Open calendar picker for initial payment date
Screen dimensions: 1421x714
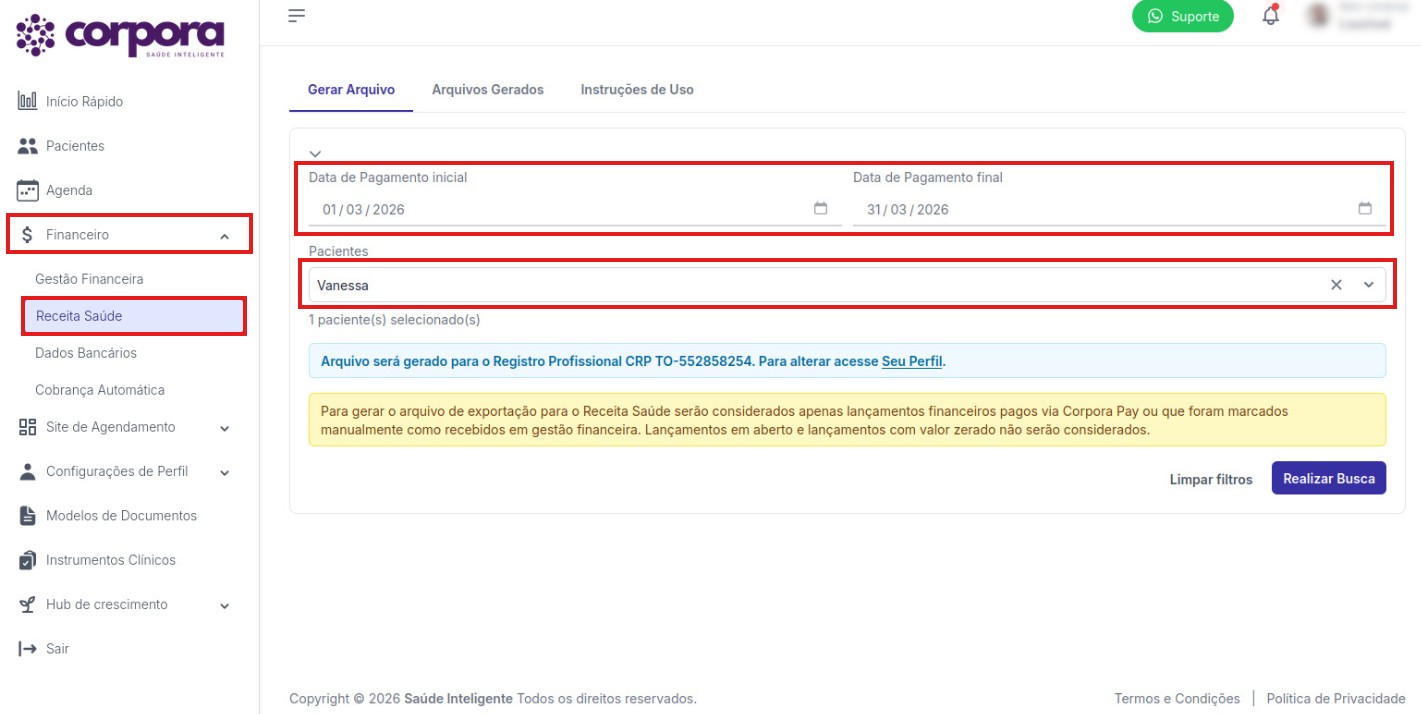(x=821, y=209)
